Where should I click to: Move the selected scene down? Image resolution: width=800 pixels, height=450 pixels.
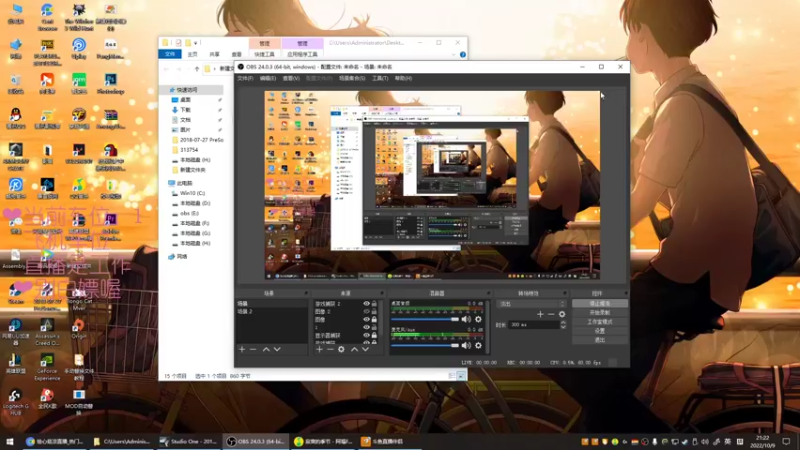click(277, 349)
